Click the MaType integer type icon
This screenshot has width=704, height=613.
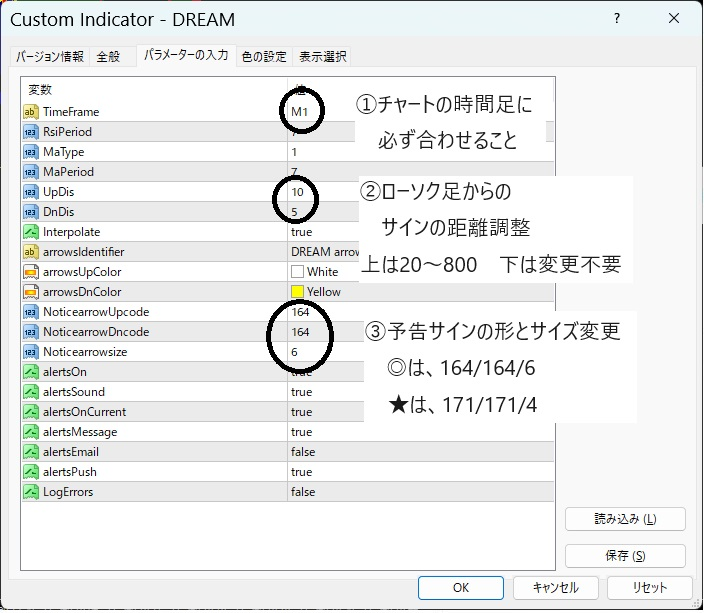(x=31, y=152)
